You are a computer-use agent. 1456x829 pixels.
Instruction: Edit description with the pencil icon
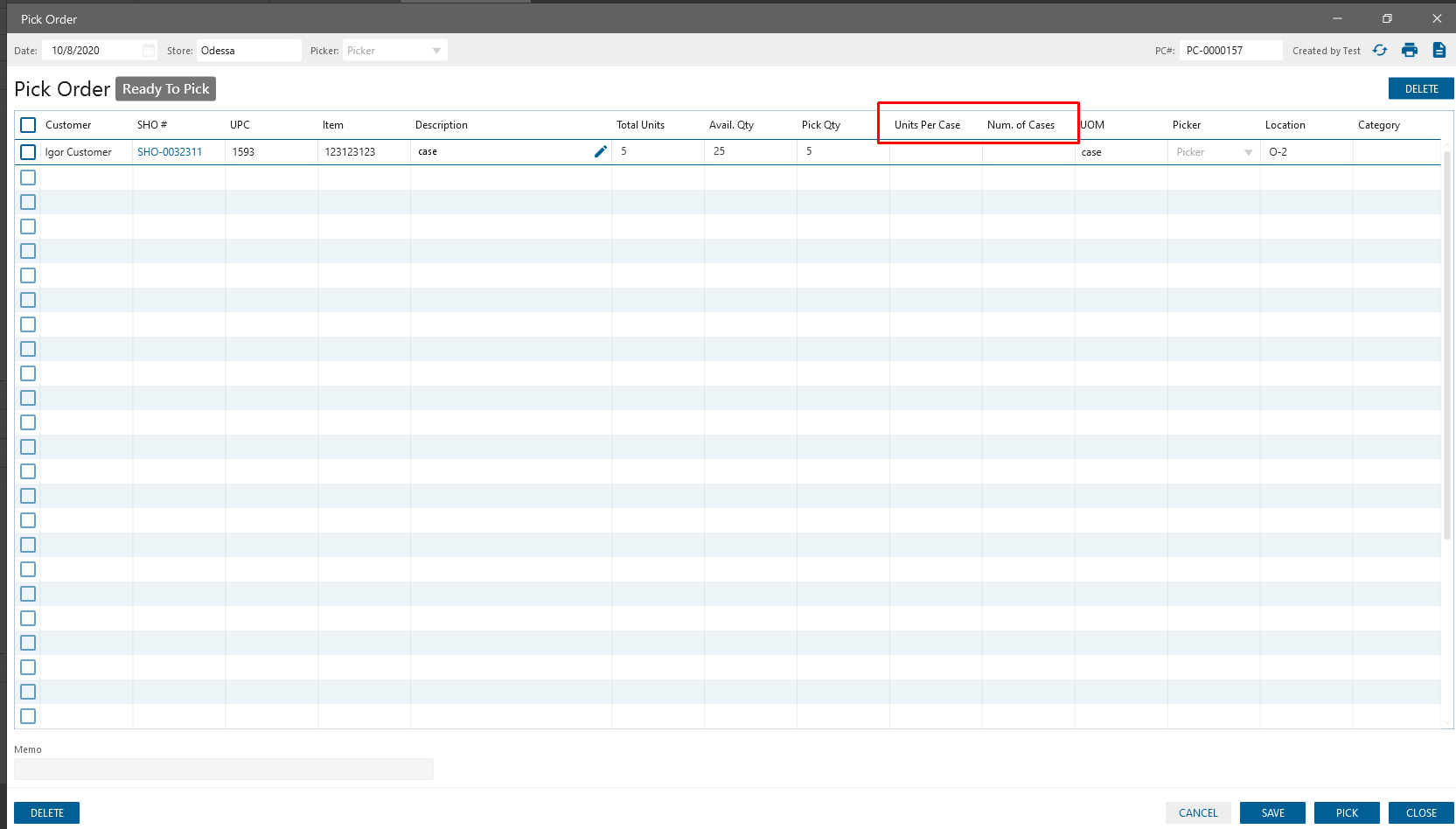click(601, 151)
